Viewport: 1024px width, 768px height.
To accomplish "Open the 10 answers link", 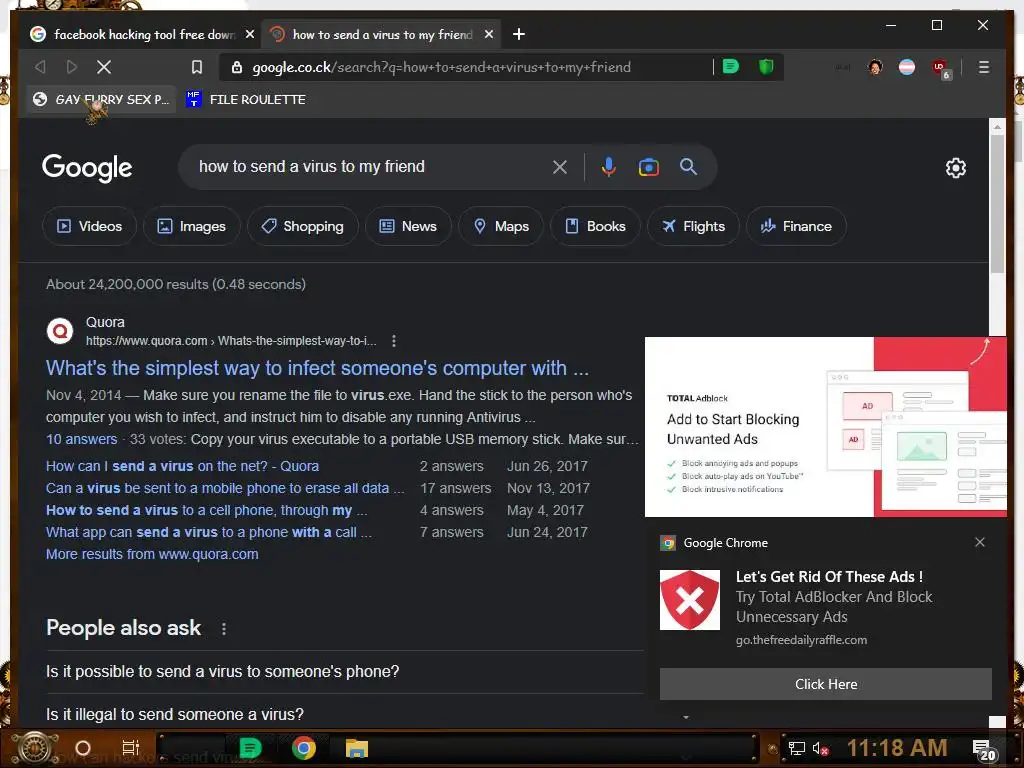I will 82,439.
